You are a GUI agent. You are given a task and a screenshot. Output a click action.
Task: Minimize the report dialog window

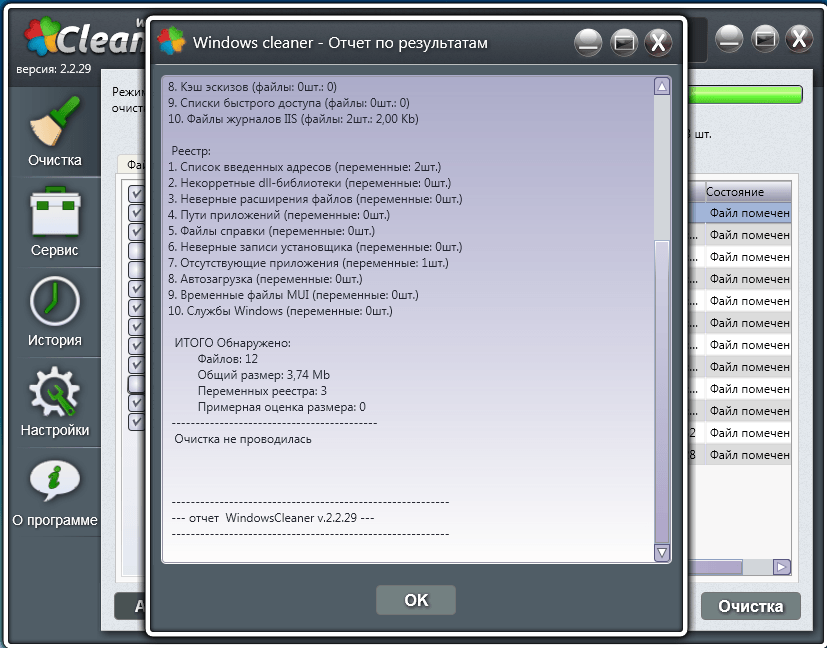click(588, 42)
